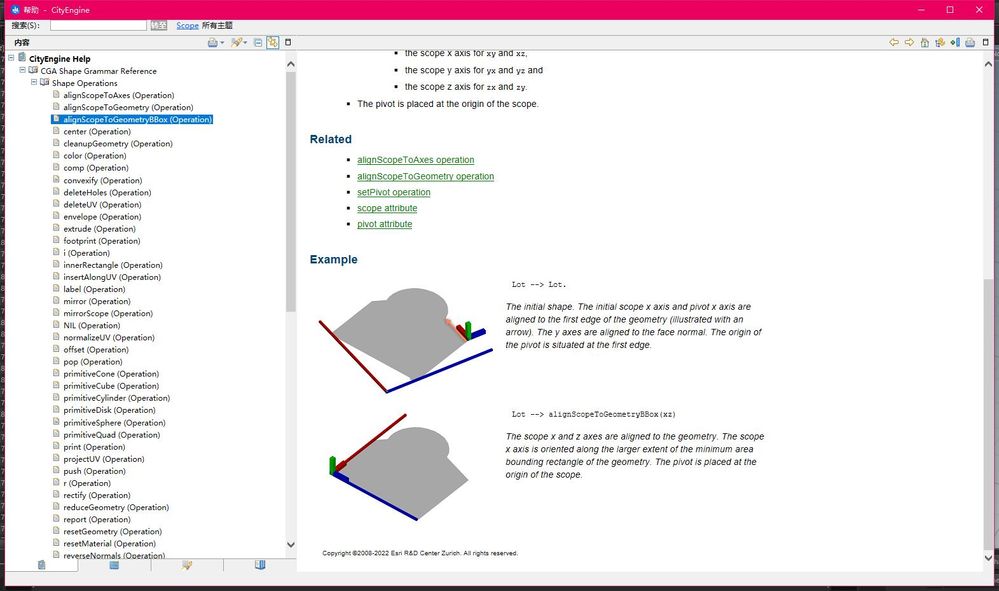The width and height of the screenshot is (999, 591).
Task: Collapse the CGA Shape Grammar Reference node
Action: (22, 70)
